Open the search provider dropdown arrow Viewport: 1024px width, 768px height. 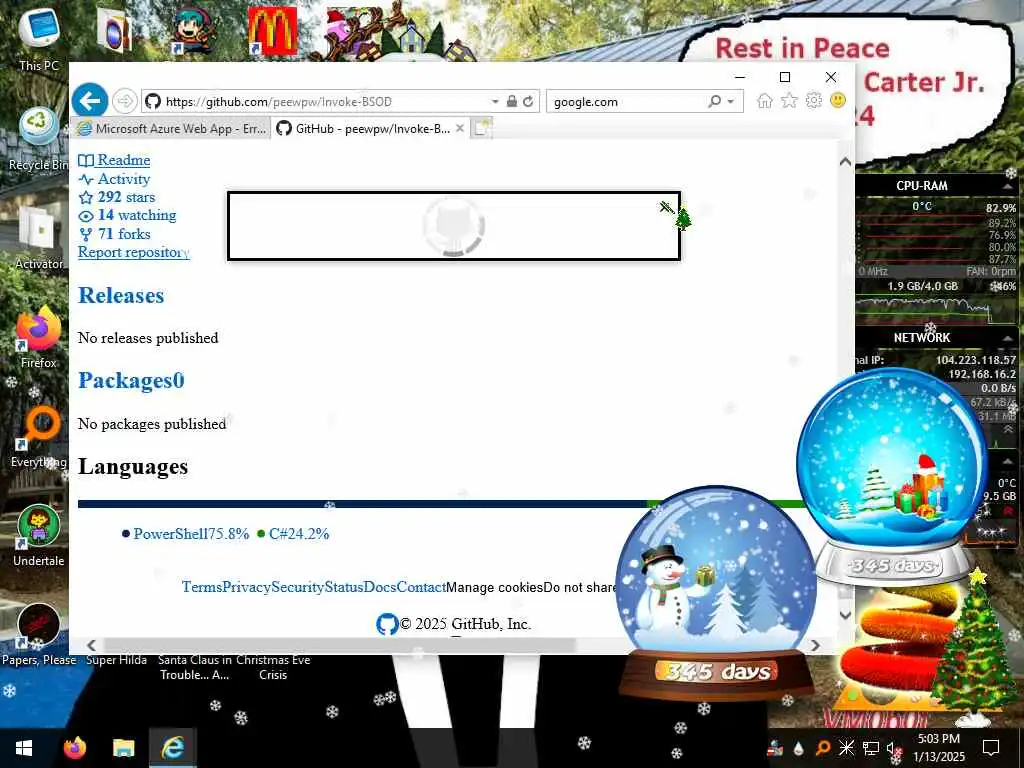[x=731, y=101]
